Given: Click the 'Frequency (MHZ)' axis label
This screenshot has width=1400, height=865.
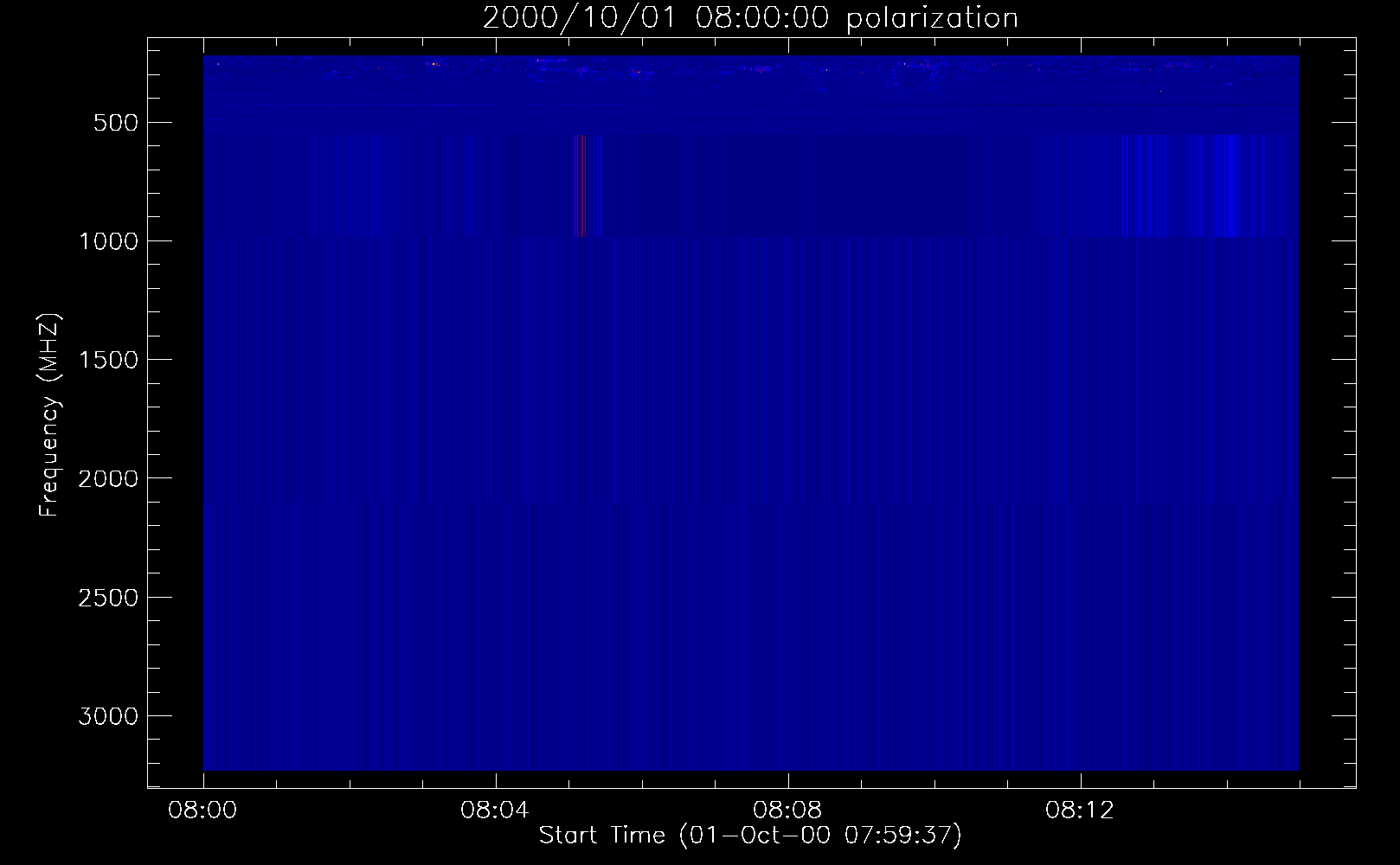Looking at the screenshot, I should point(50,415).
